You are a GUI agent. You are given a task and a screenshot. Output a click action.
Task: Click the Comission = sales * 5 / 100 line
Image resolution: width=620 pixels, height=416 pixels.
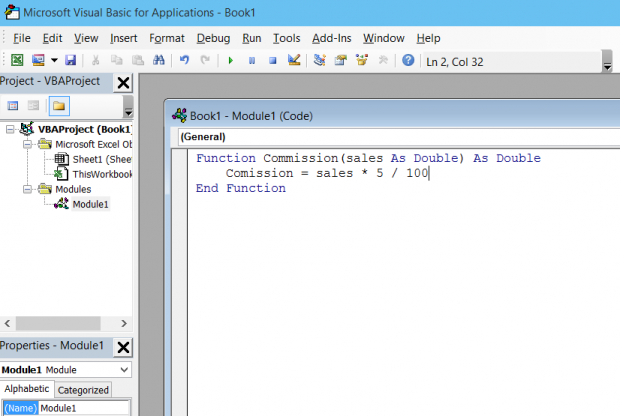tap(327, 173)
